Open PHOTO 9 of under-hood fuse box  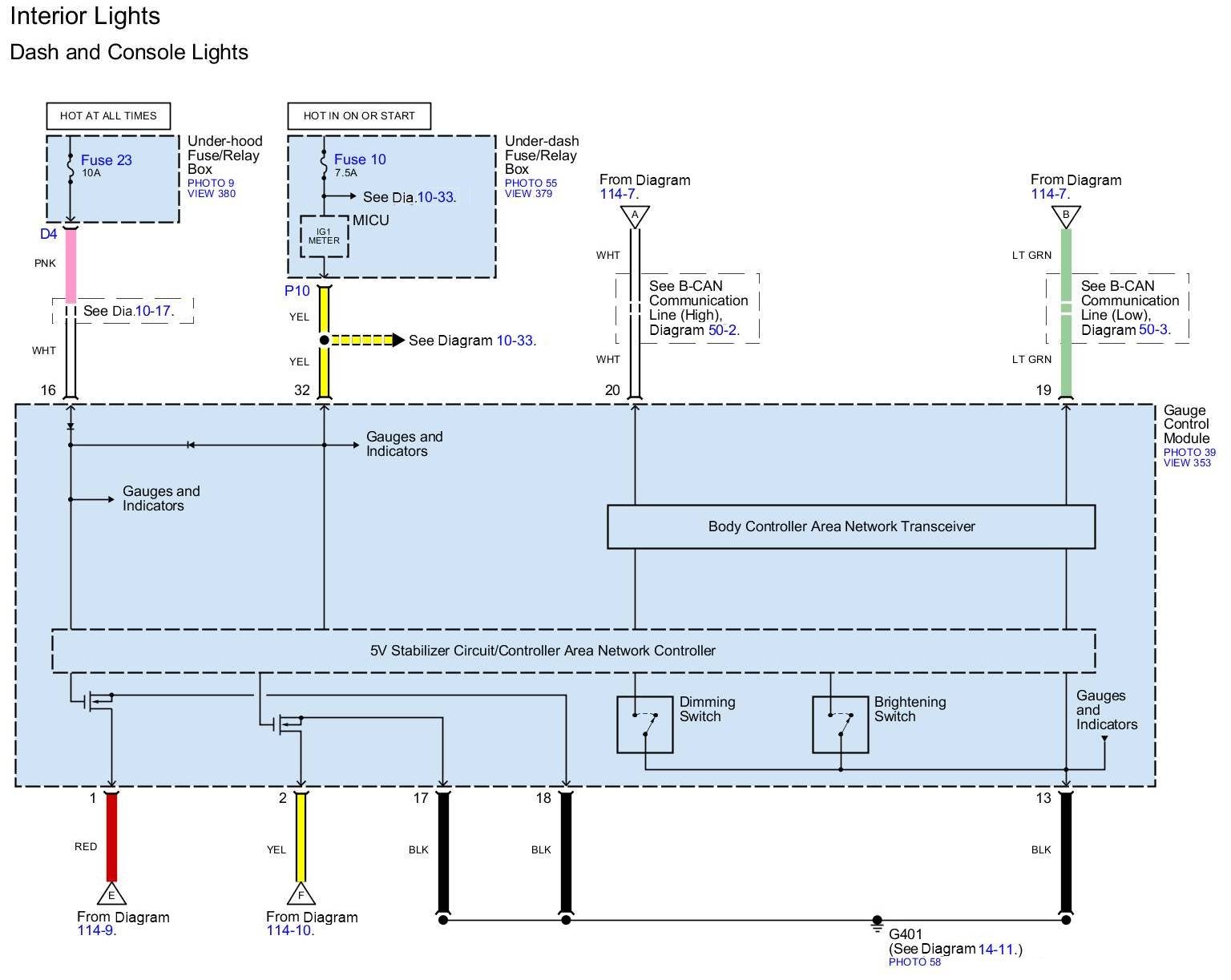pos(211,183)
